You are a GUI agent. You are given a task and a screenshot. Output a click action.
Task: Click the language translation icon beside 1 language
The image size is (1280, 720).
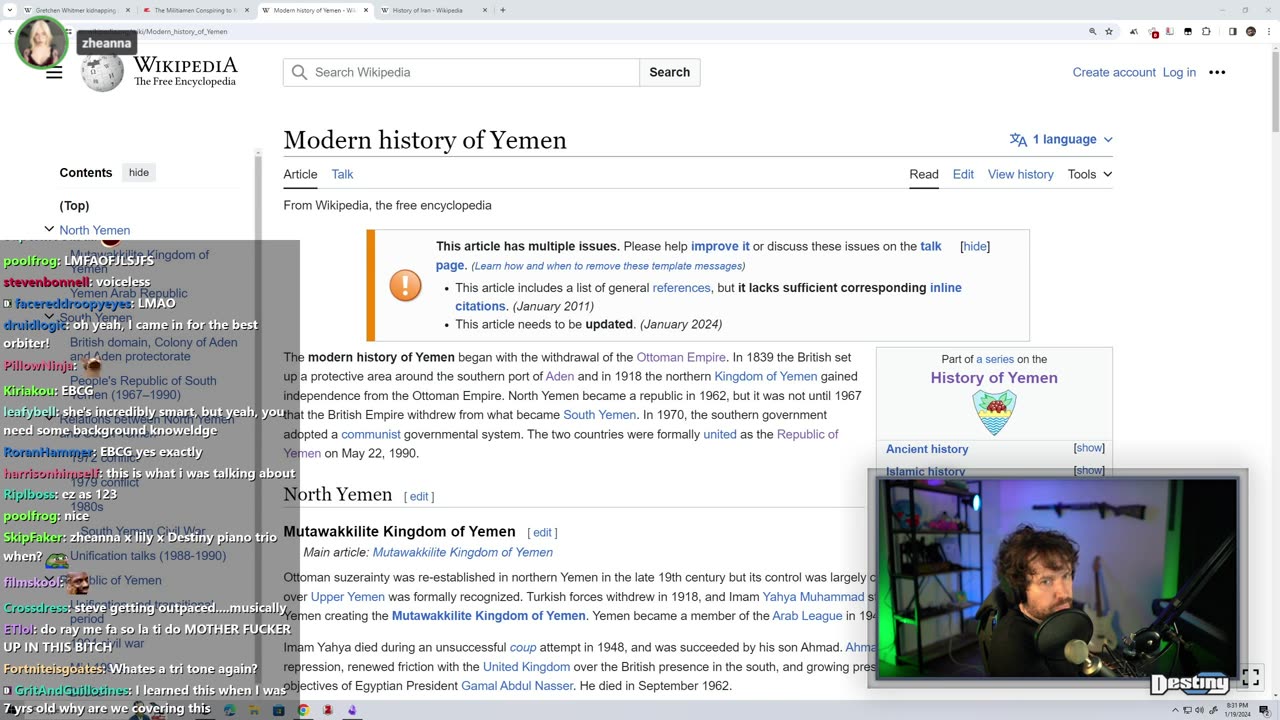(1018, 139)
